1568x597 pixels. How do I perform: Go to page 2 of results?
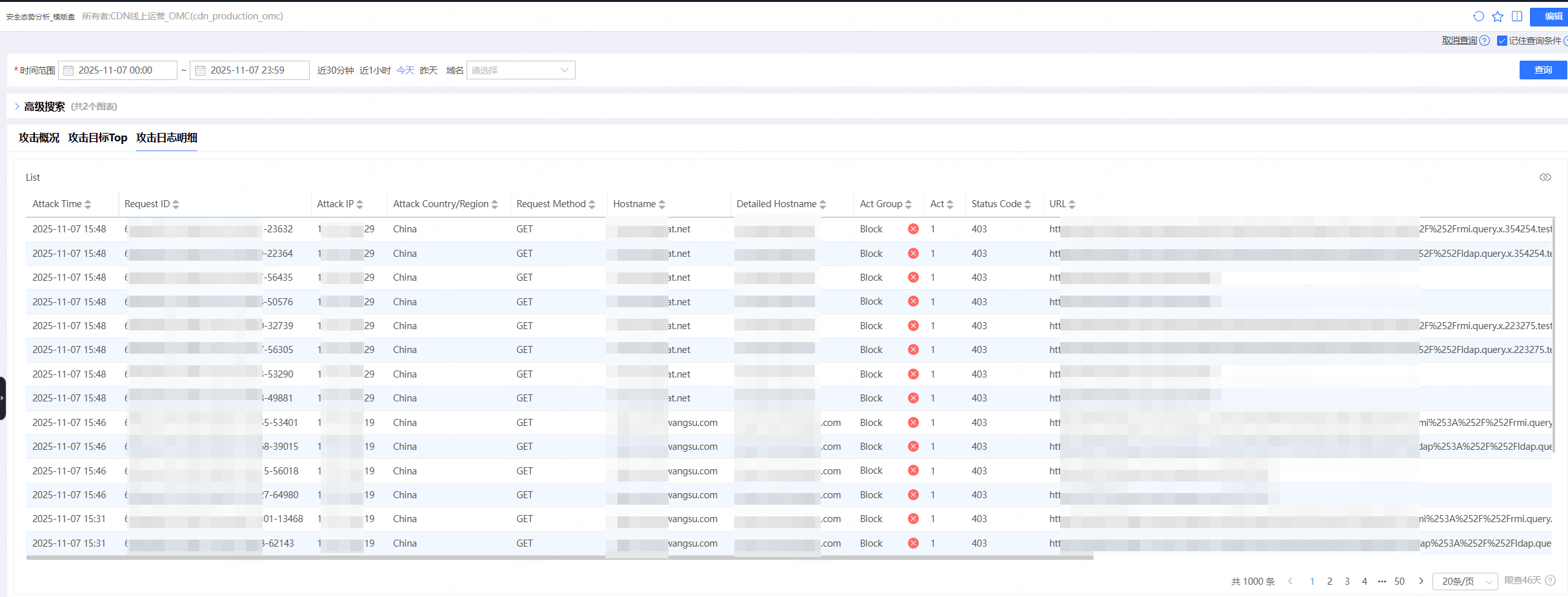pos(1329,581)
